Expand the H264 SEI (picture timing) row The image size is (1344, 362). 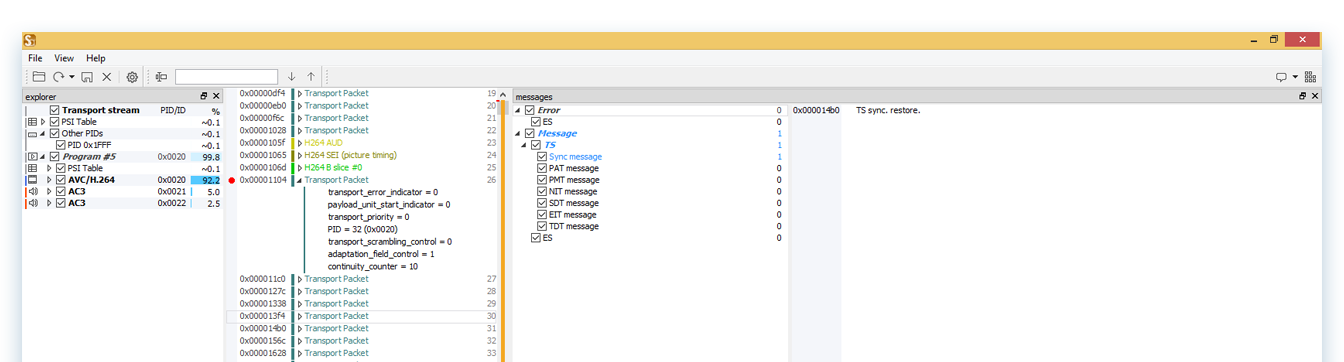click(299, 155)
